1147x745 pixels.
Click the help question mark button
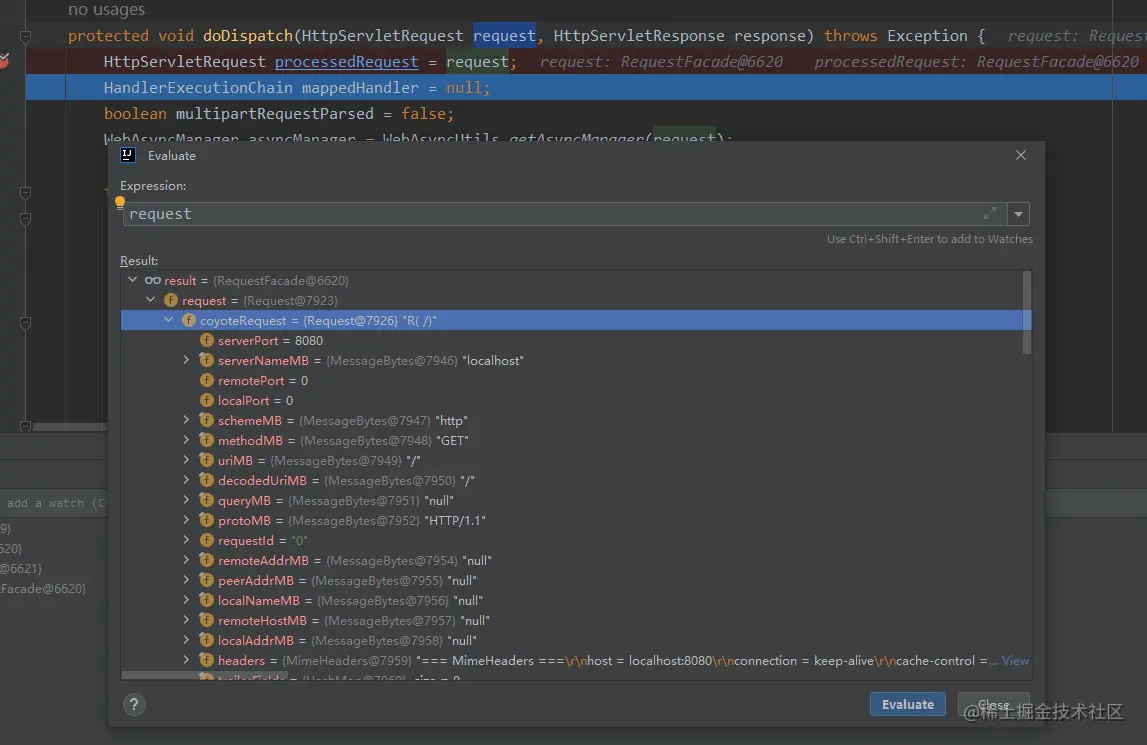[134, 705]
